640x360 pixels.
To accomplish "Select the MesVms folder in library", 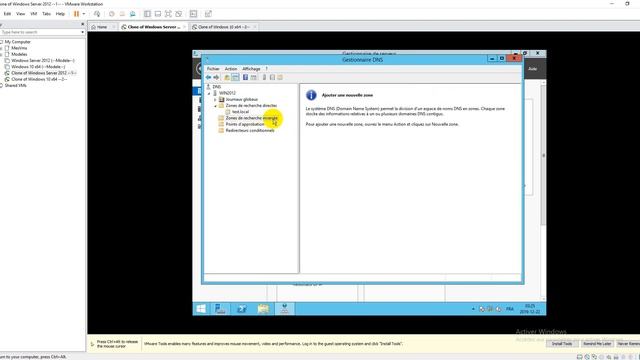I will [19, 48].
